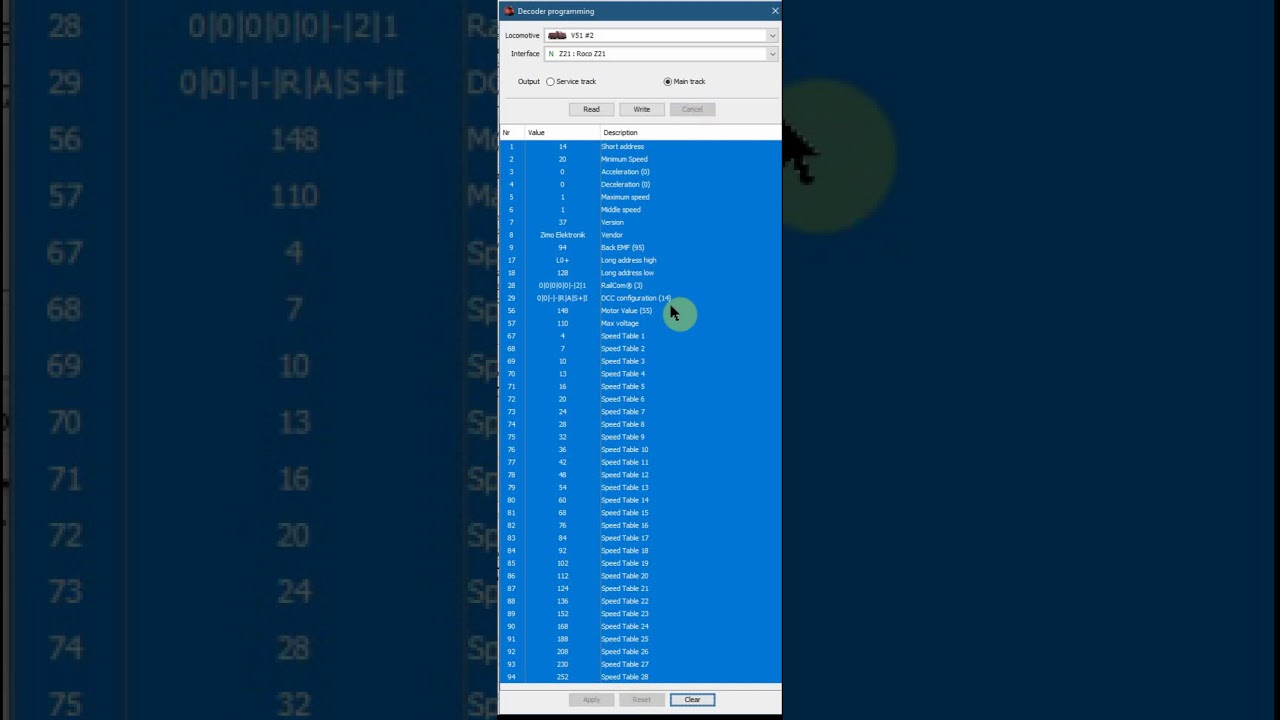Click the Write button
This screenshot has width=1280, height=720.
point(641,109)
